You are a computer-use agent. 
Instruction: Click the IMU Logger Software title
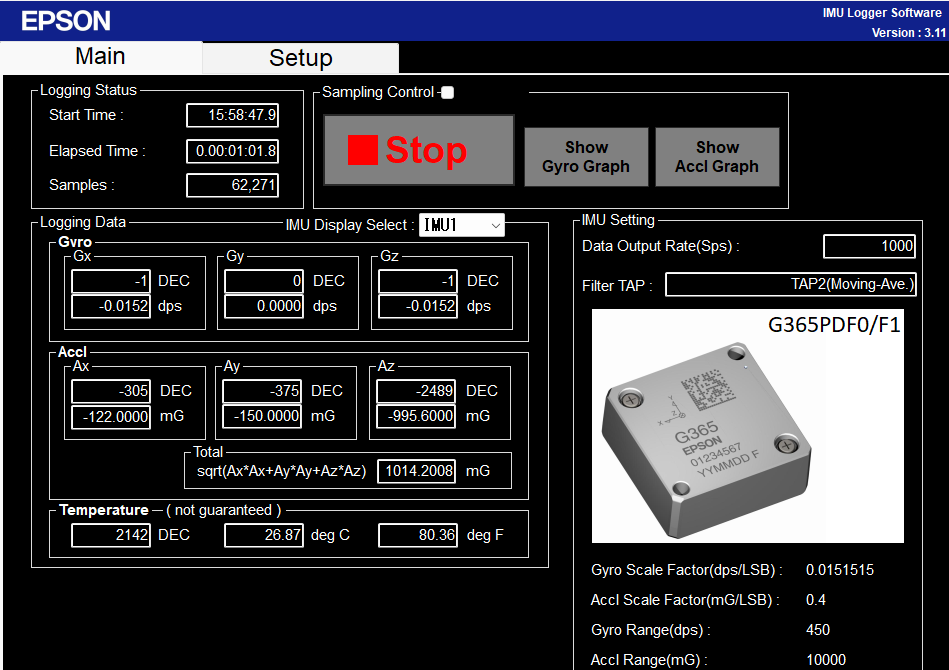coord(882,13)
